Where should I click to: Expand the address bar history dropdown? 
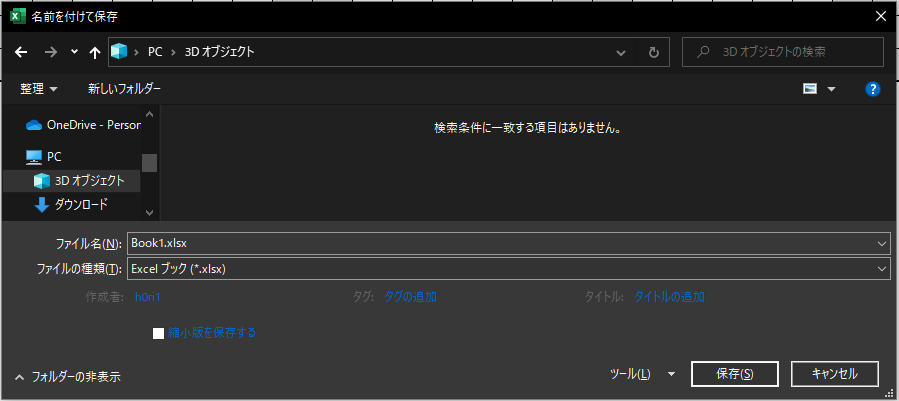pos(621,52)
